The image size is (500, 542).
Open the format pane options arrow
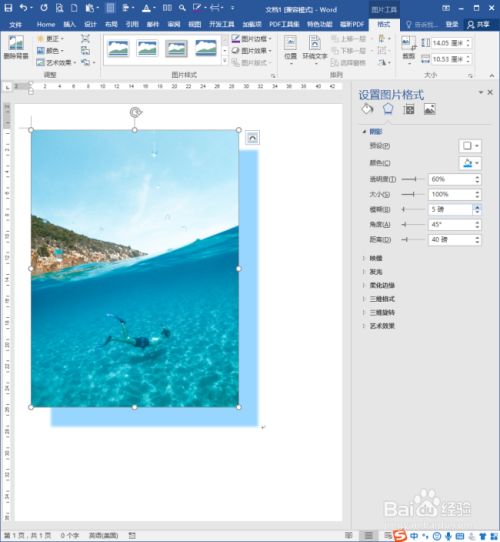tap(481, 92)
